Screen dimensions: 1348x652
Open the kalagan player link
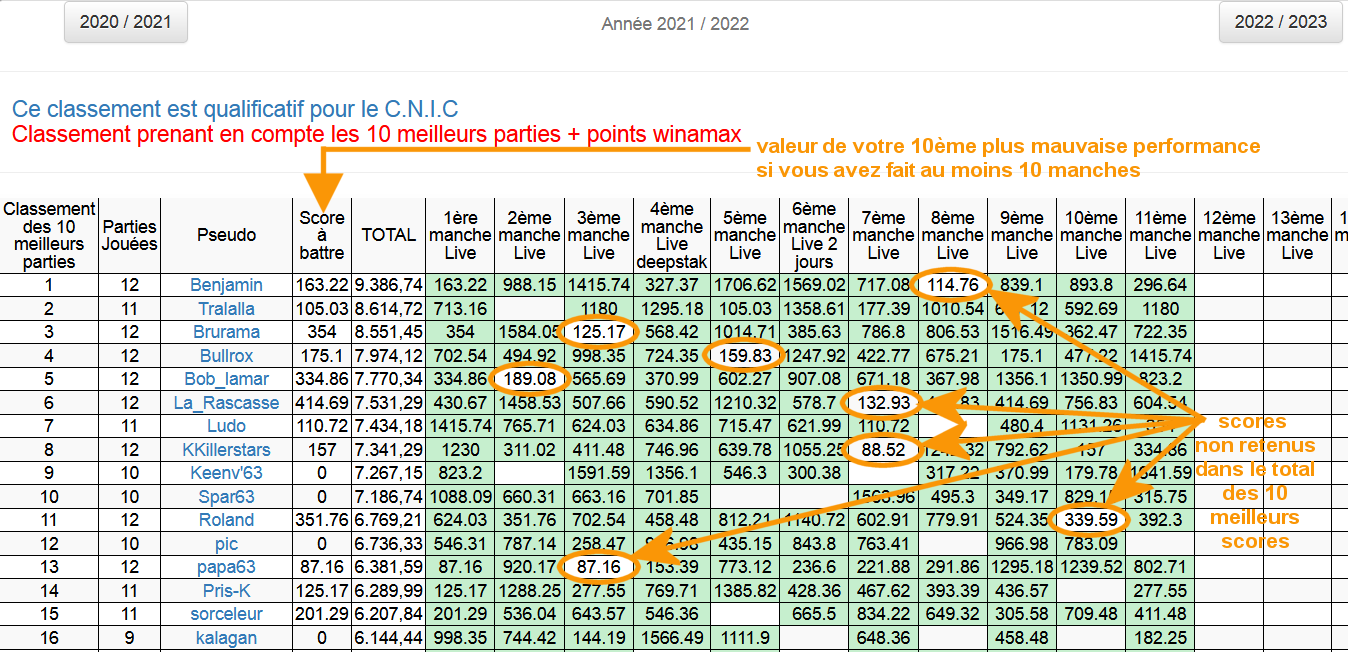tap(226, 638)
